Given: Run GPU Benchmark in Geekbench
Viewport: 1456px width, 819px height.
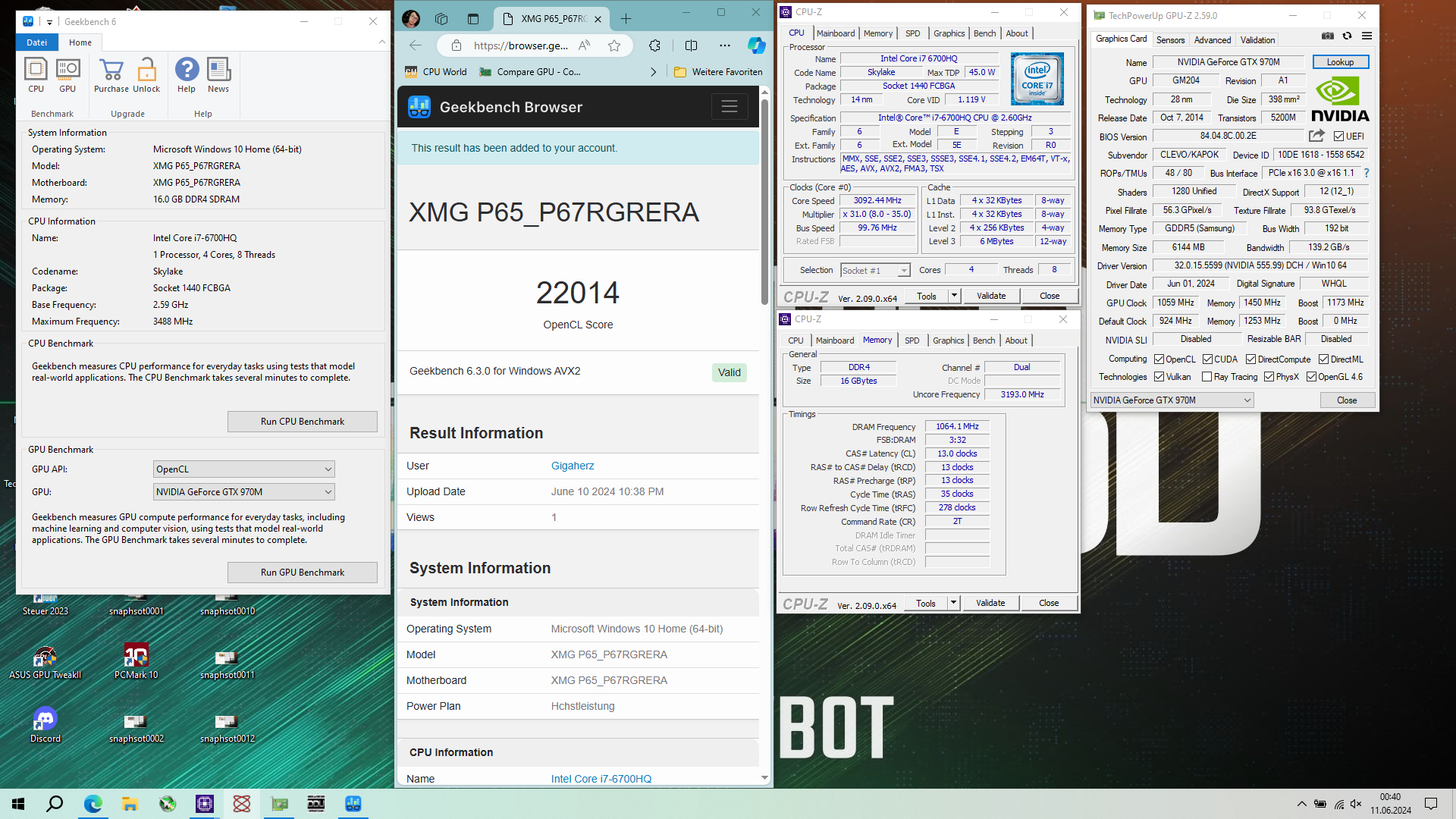Looking at the screenshot, I should [x=303, y=573].
